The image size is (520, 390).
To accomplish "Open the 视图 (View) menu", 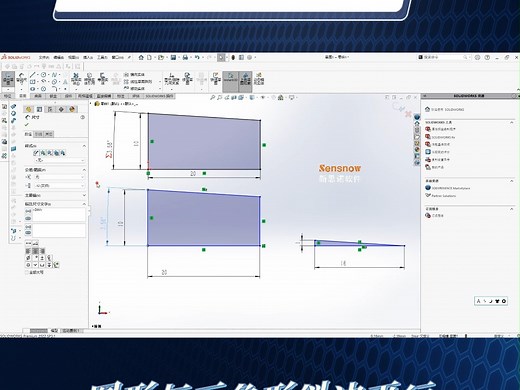I will pyautogui.click(x=73, y=57).
